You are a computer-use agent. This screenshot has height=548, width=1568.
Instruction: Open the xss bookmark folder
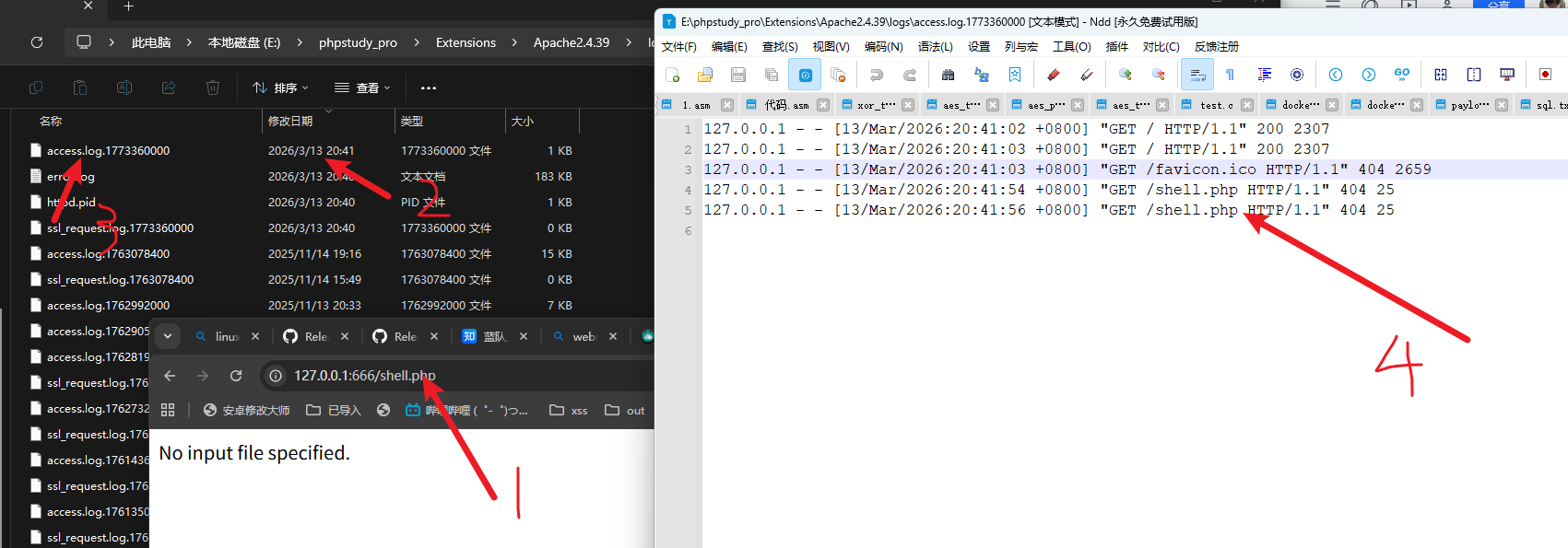(569, 411)
